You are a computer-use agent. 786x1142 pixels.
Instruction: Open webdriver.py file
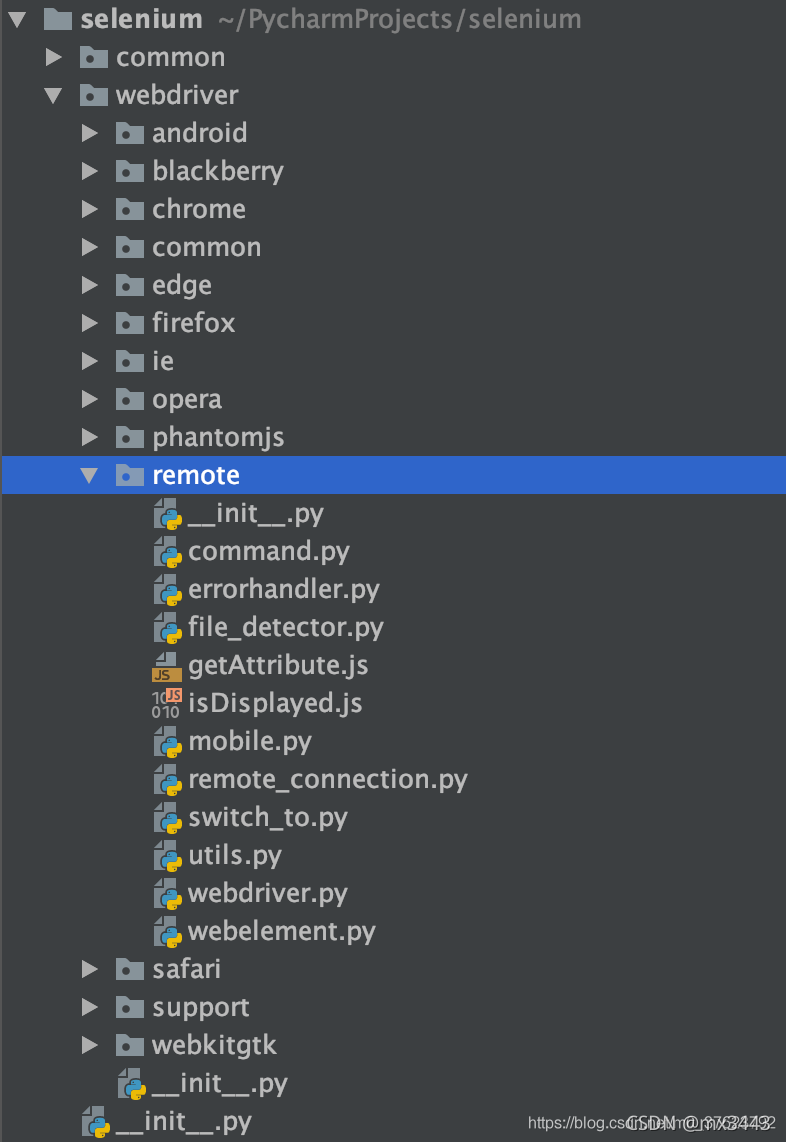268,894
